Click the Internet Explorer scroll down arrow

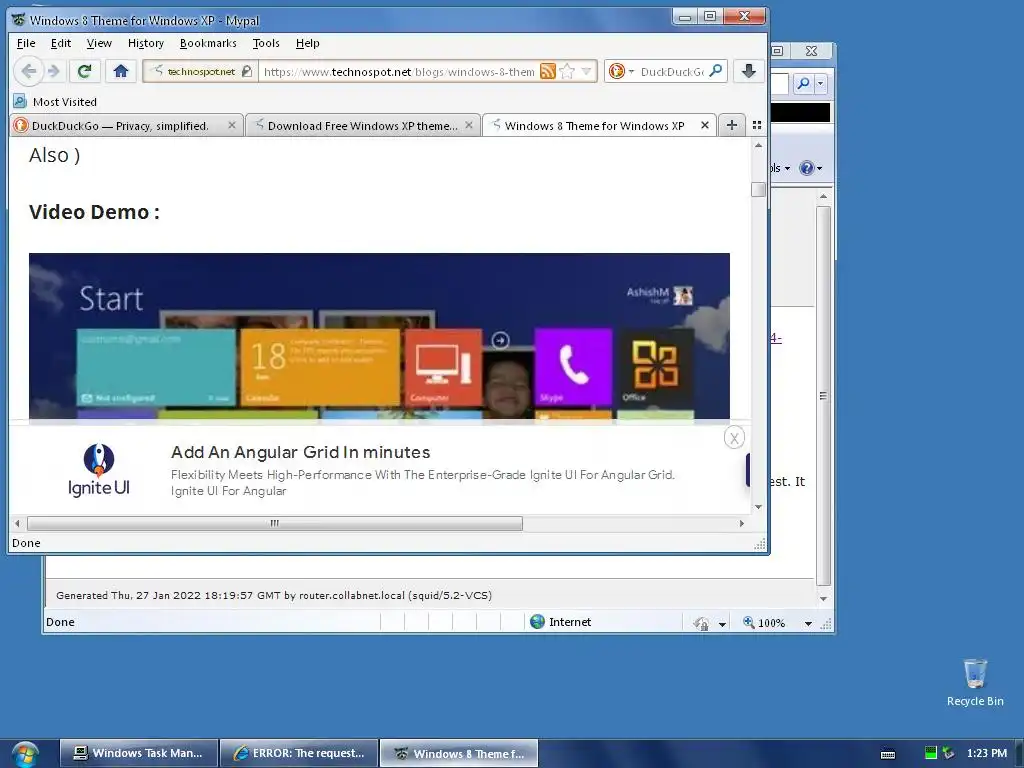[x=824, y=599]
